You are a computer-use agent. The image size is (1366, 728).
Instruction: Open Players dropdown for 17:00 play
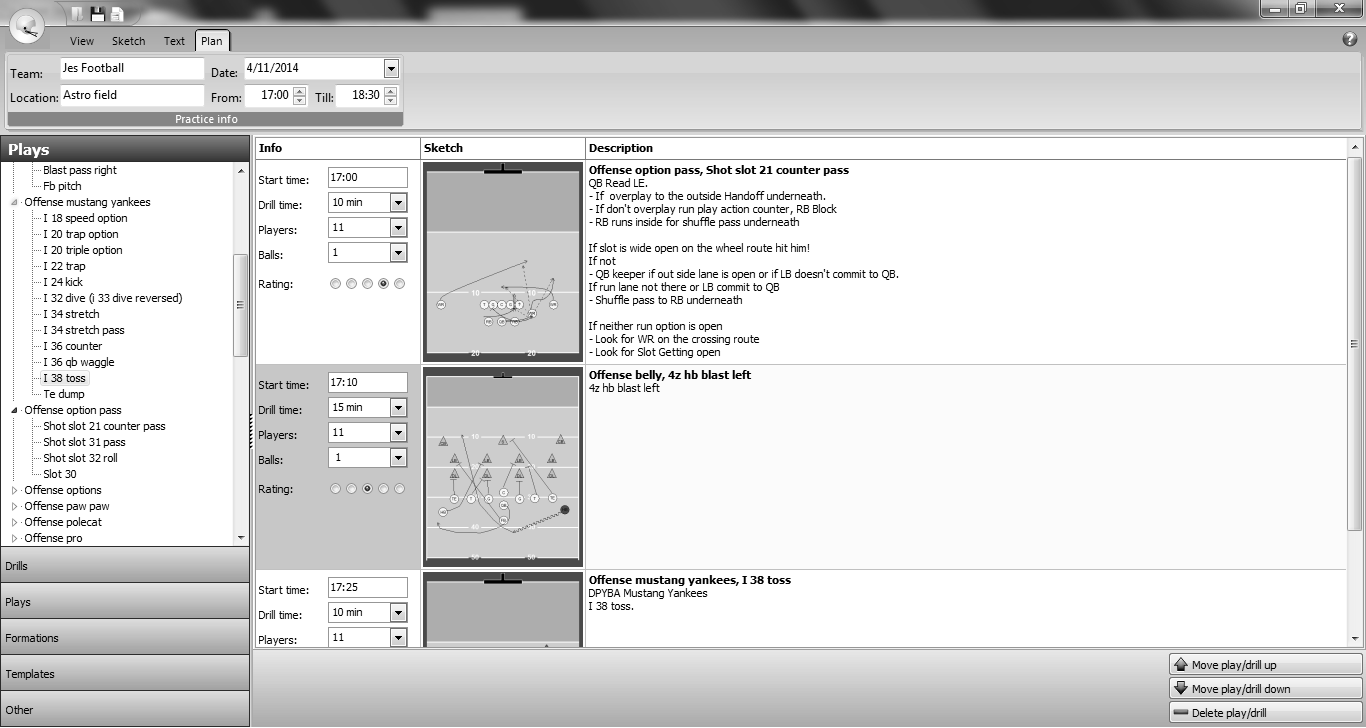point(398,228)
